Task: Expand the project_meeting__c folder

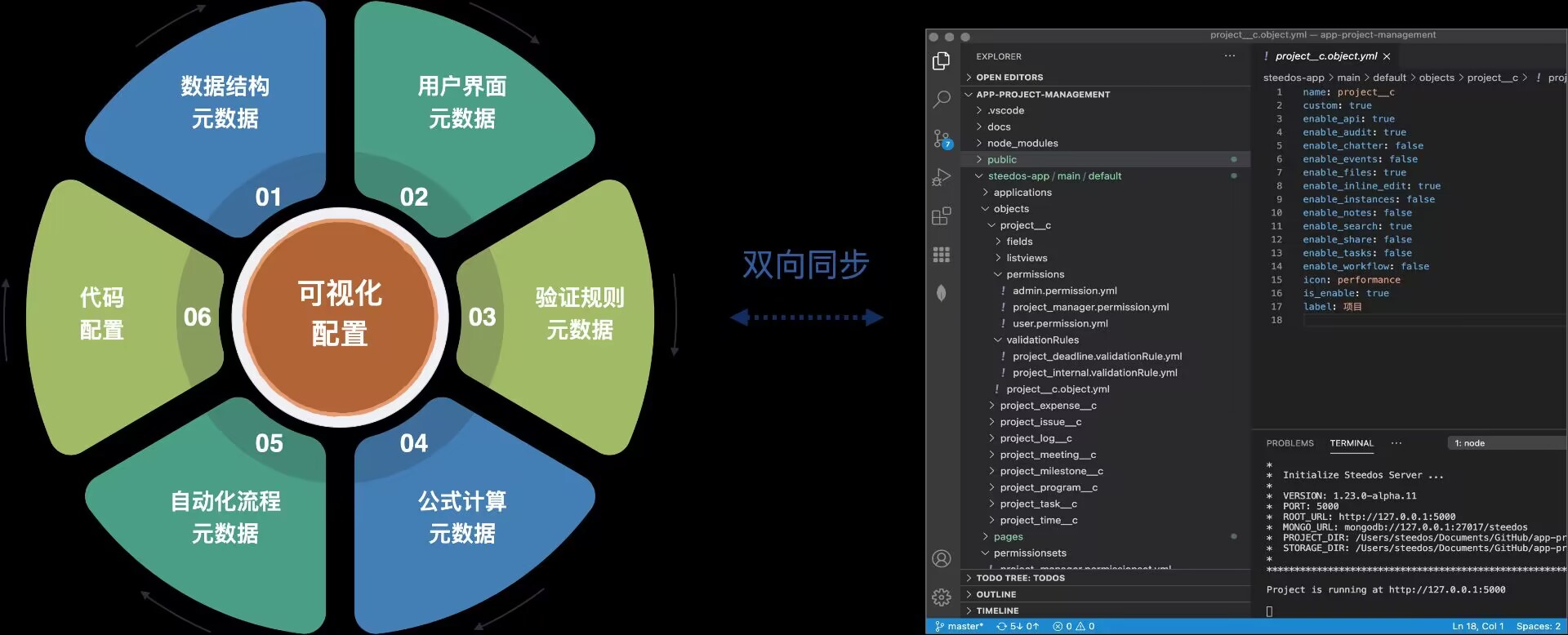Action: point(1106,455)
